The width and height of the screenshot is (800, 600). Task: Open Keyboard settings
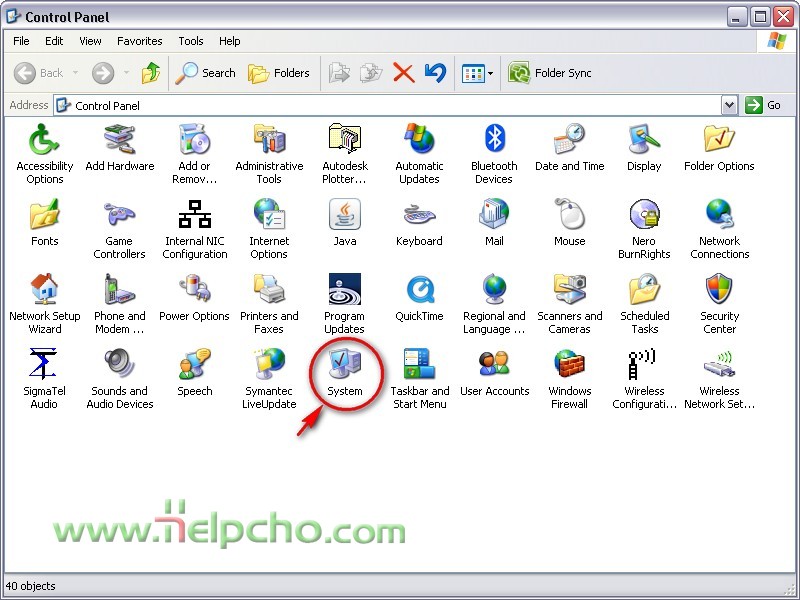(x=419, y=223)
